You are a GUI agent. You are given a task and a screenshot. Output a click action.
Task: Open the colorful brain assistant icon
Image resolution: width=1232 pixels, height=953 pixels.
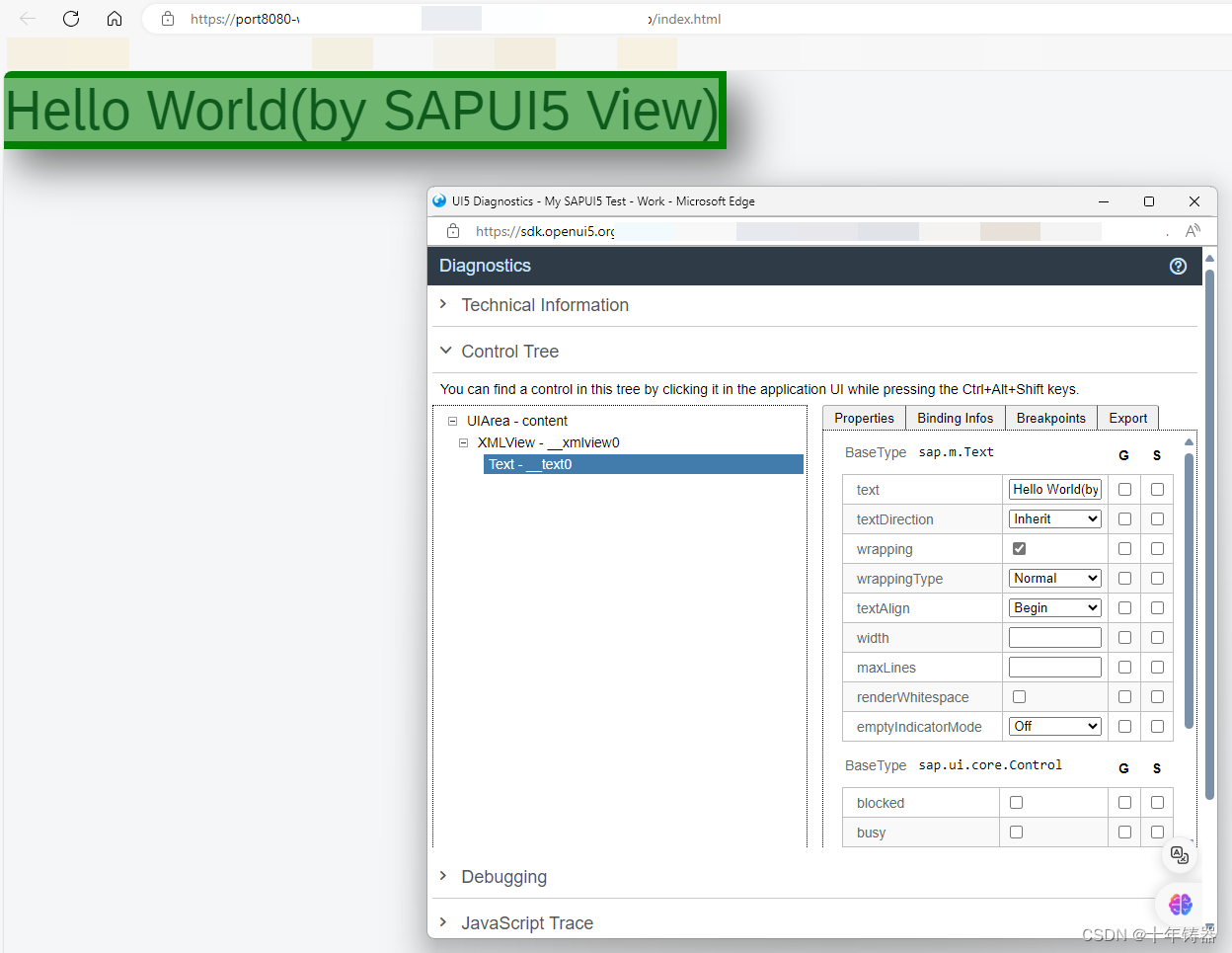pyautogui.click(x=1180, y=903)
